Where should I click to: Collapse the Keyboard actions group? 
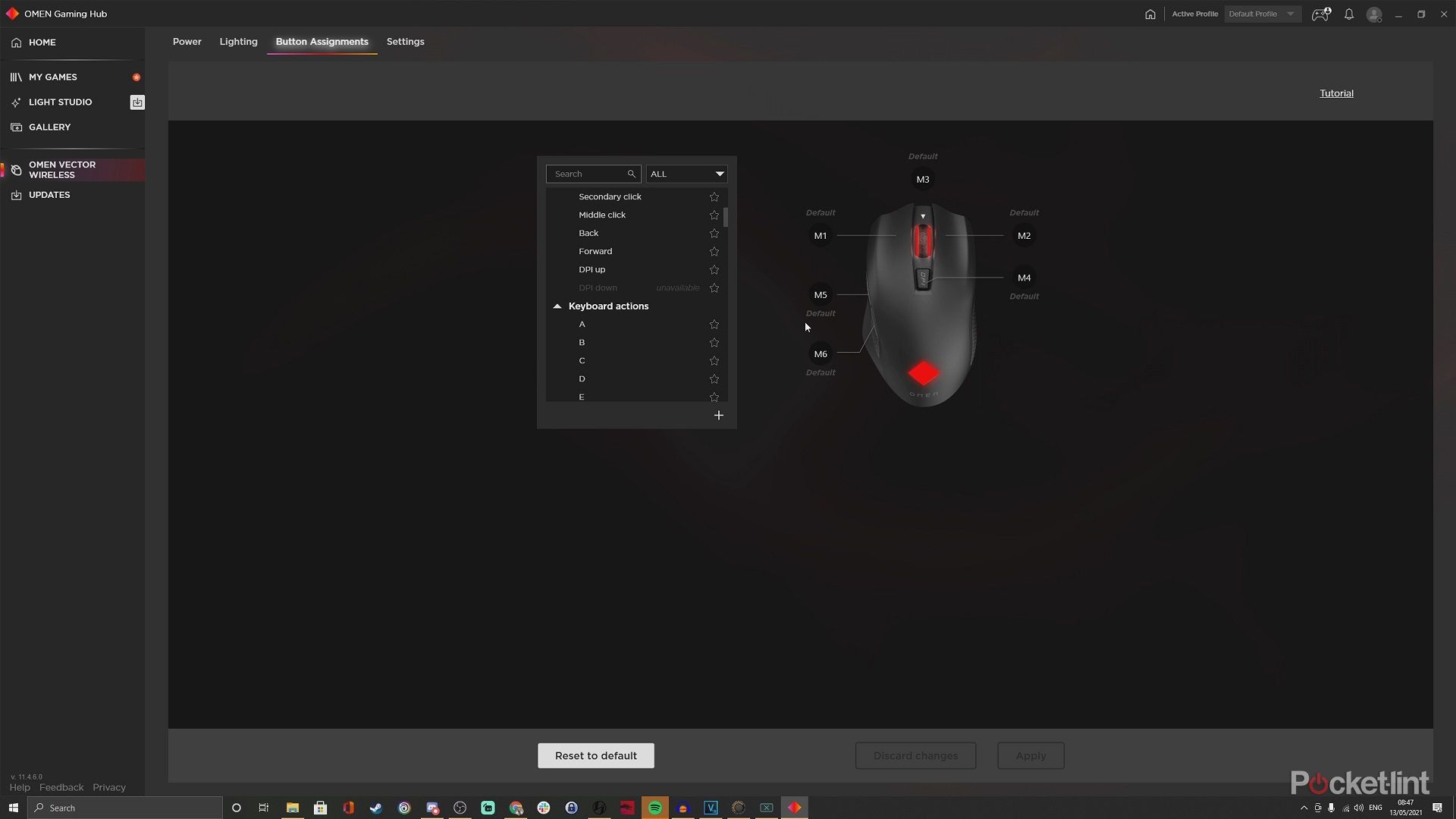[557, 306]
